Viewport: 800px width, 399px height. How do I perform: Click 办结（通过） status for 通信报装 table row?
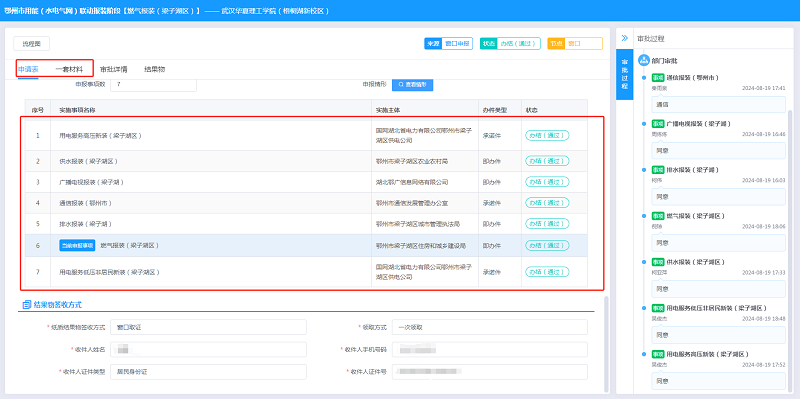(547, 203)
